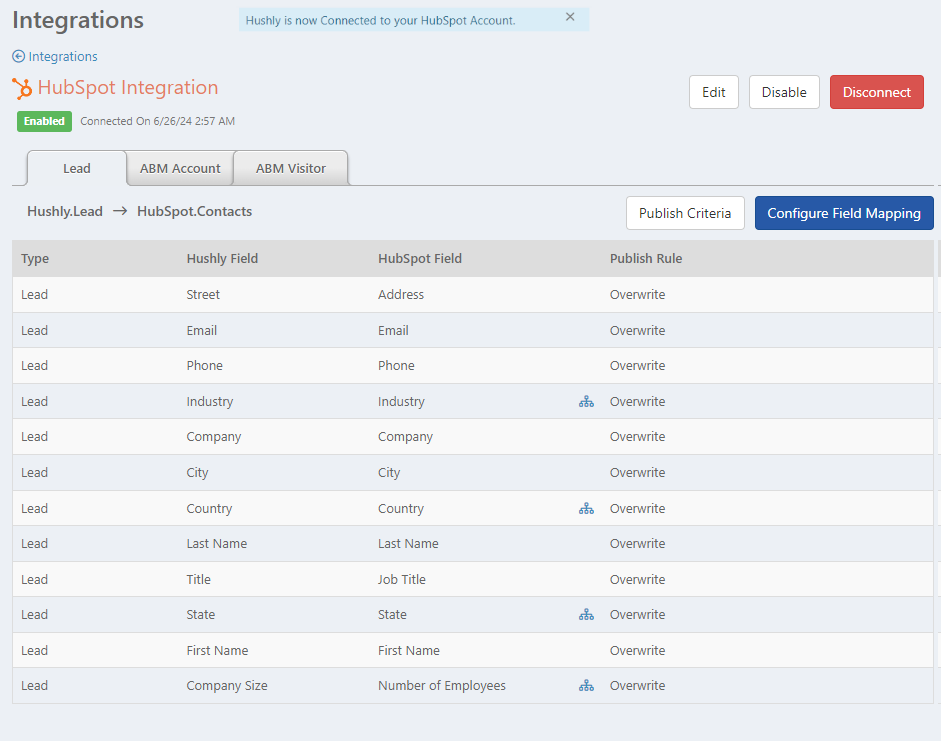
Task: Click Last Name in the Hushly Field column
Action: click(x=217, y=544)
